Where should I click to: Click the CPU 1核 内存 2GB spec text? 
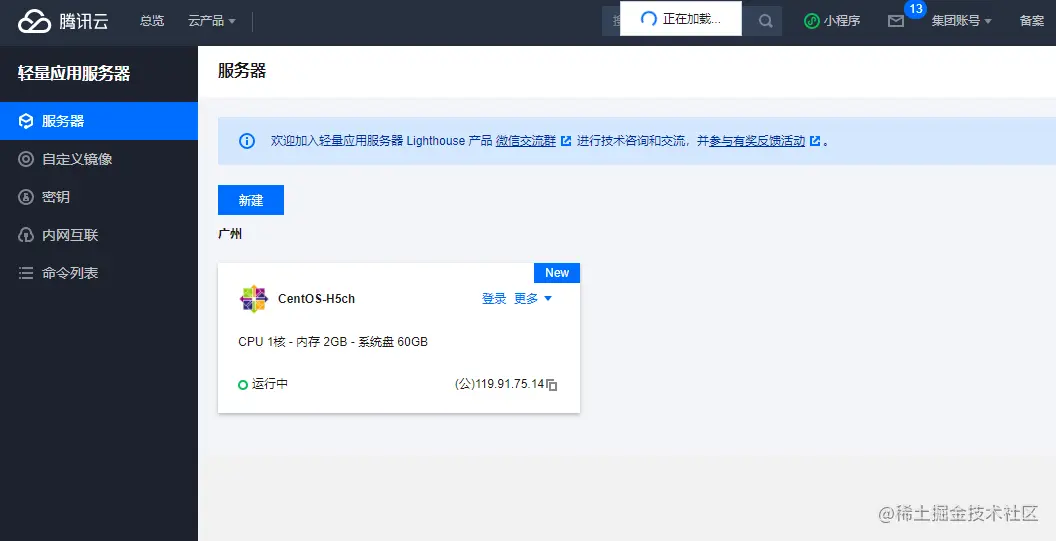333,342
